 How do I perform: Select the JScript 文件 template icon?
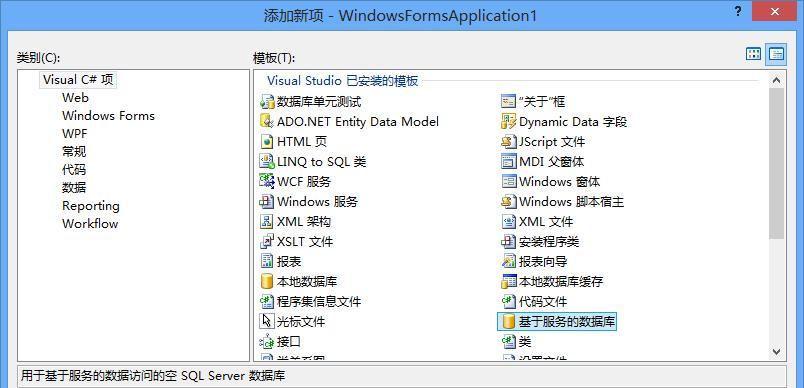pyautogui.click(x=508, y=141)
